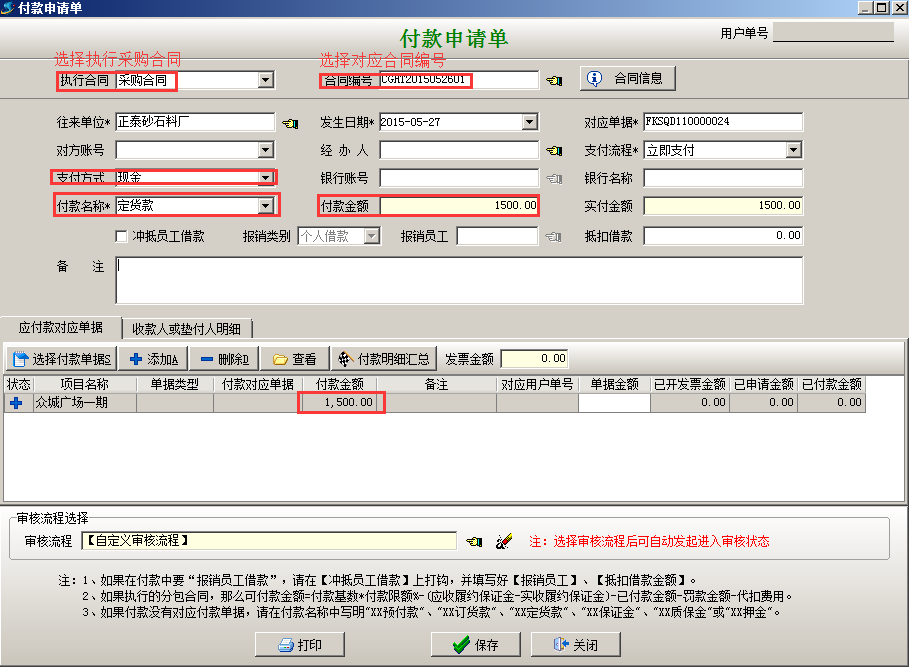The height and width of the screenshot is (667, 909).
Task: Open the 选择付款单据 document selector icon
Action: 22,359
